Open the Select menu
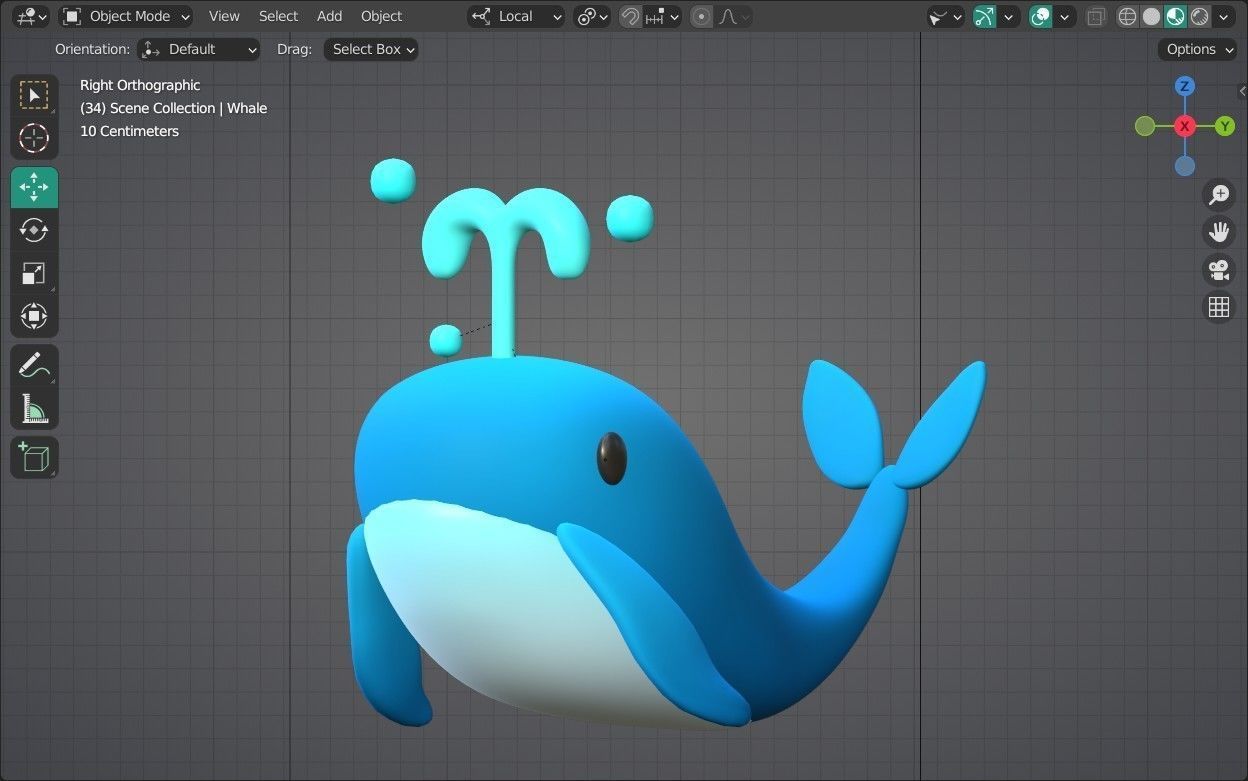 pyautogui.click(x=278, y=16)
